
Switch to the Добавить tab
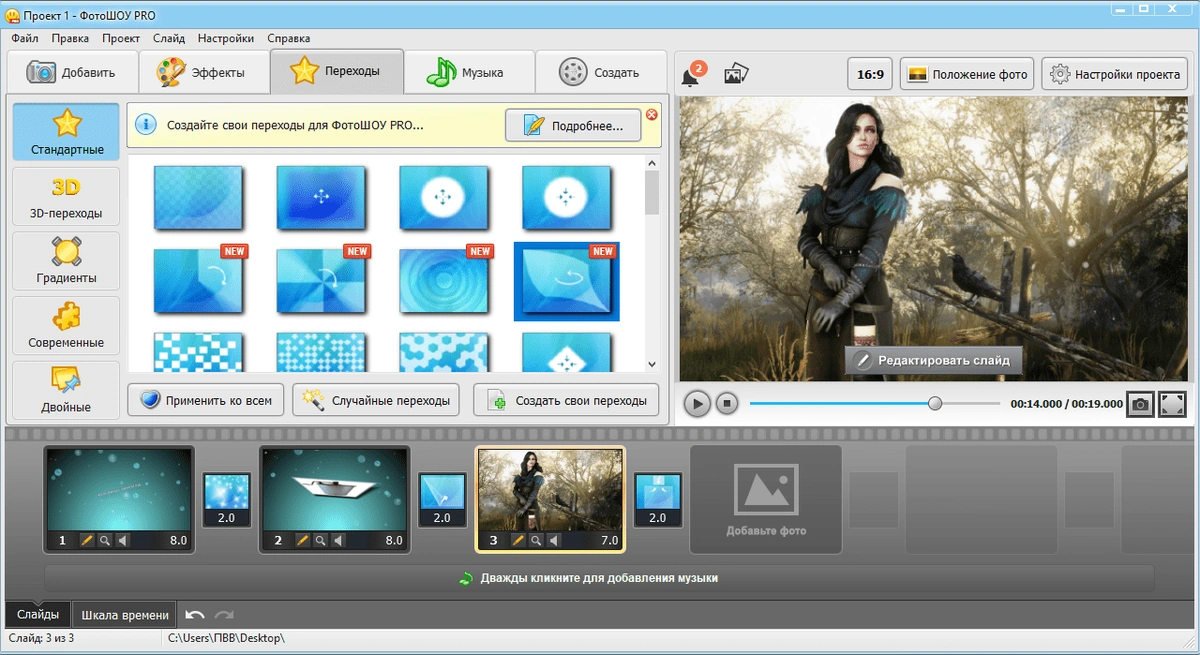pos(72,72)
